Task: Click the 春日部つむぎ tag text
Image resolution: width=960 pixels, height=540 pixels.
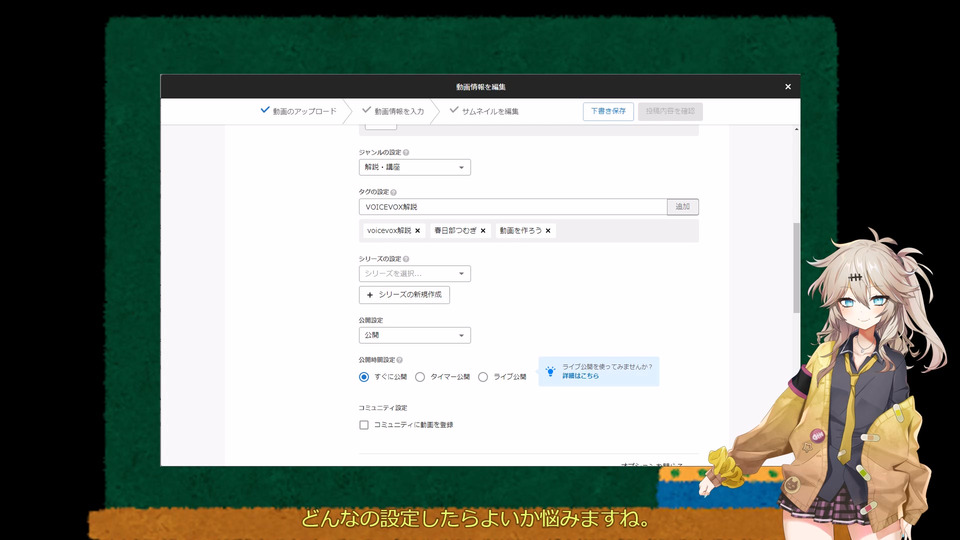Action: pyautogui.click(x=456, y=231)
